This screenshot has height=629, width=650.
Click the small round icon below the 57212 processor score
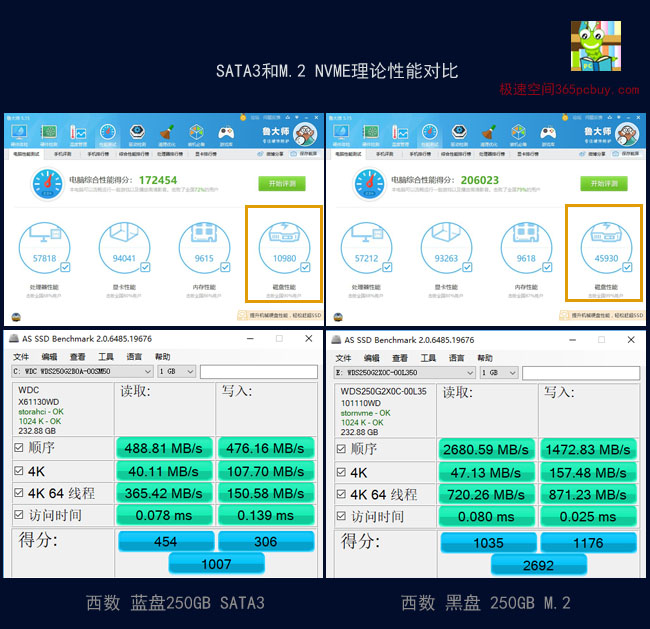[338, 317]
